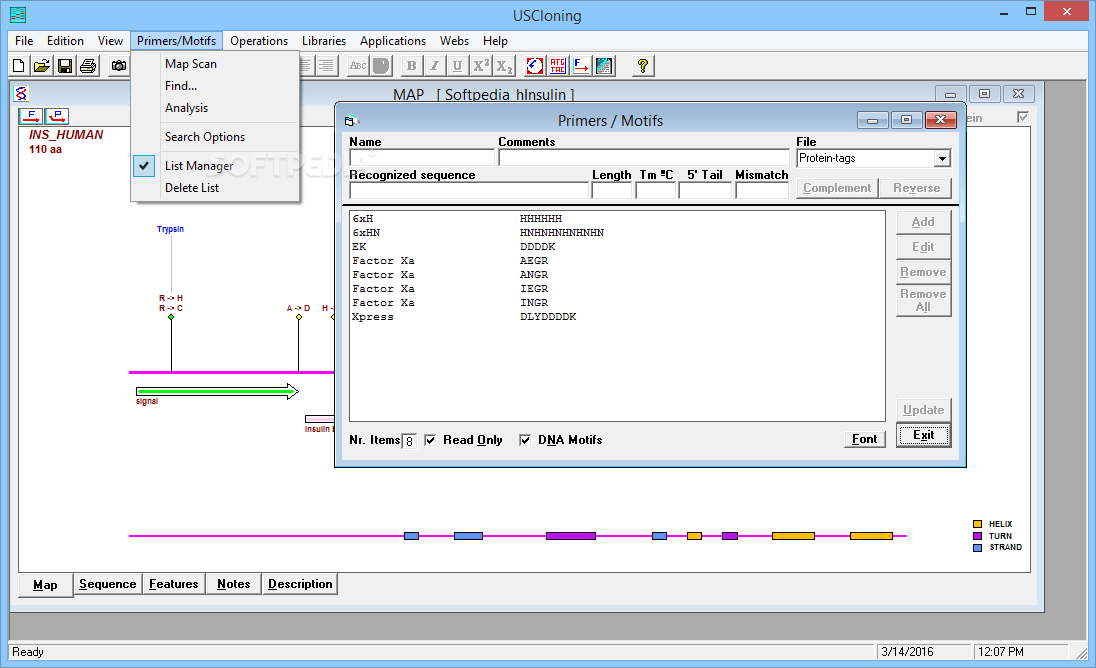Click the Comments input field
The image size is (1096, 668).
pos(644,158)
